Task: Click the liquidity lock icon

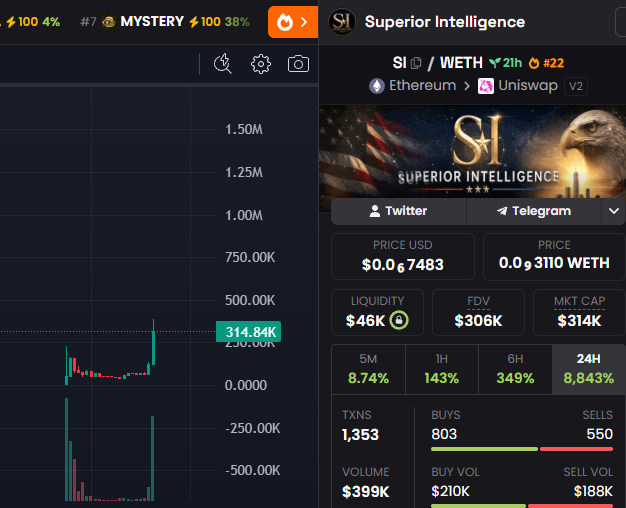Action: pyautogui.click(x=399, y=320)
